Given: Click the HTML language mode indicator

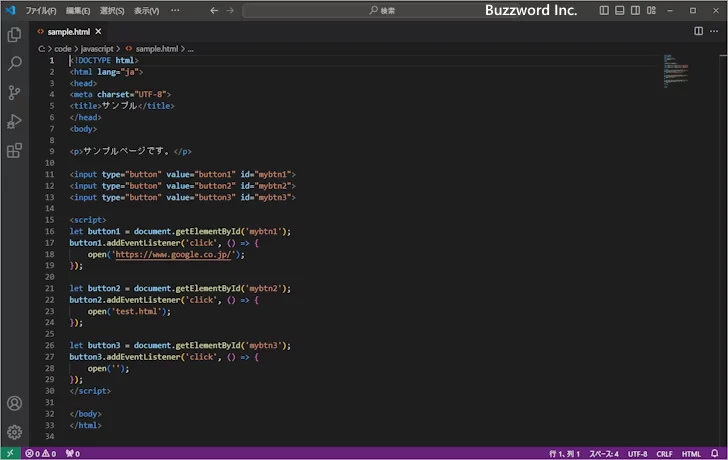Looking at the screenshot, I should tap(691, 453).
